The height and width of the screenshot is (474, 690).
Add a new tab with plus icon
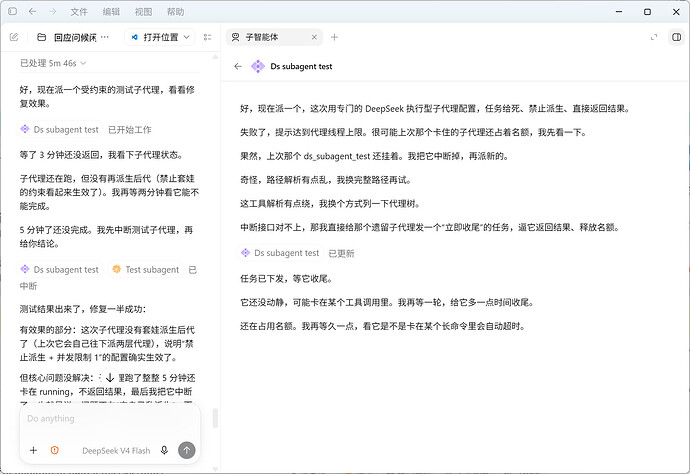[334, 37]
